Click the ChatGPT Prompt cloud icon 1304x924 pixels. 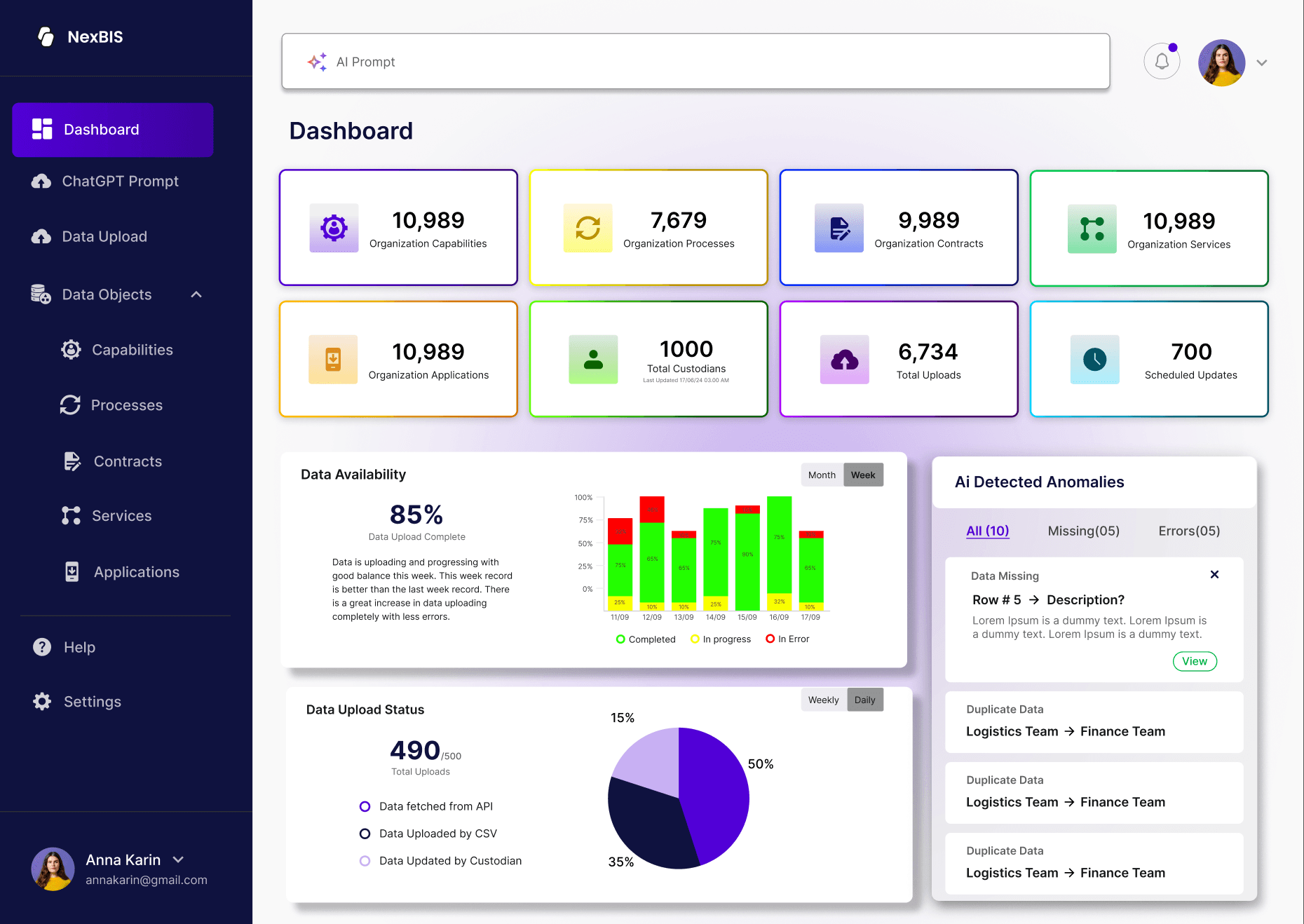click(41, 182)
